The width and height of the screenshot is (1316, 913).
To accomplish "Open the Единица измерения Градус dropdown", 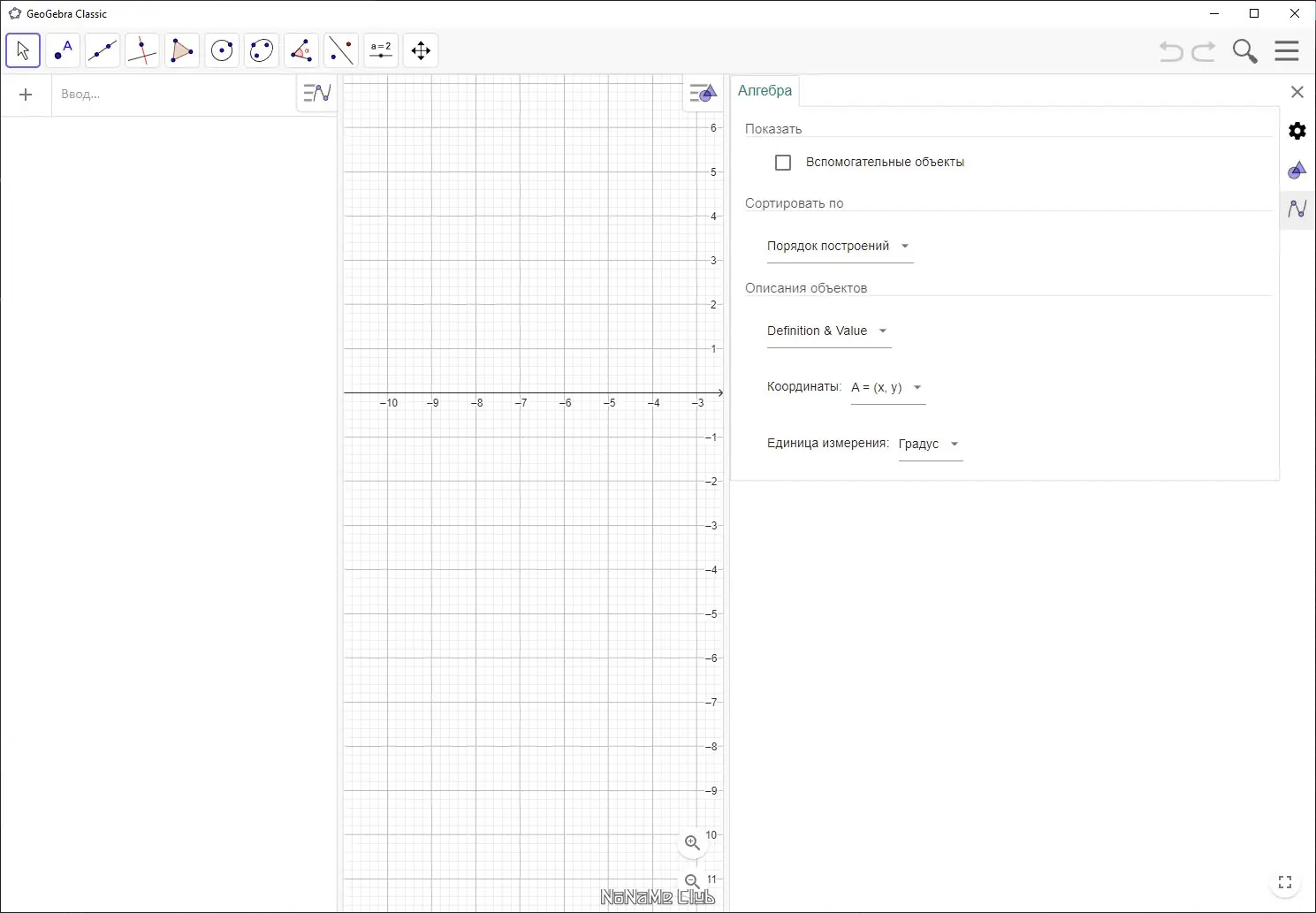I will click(930, 445).
